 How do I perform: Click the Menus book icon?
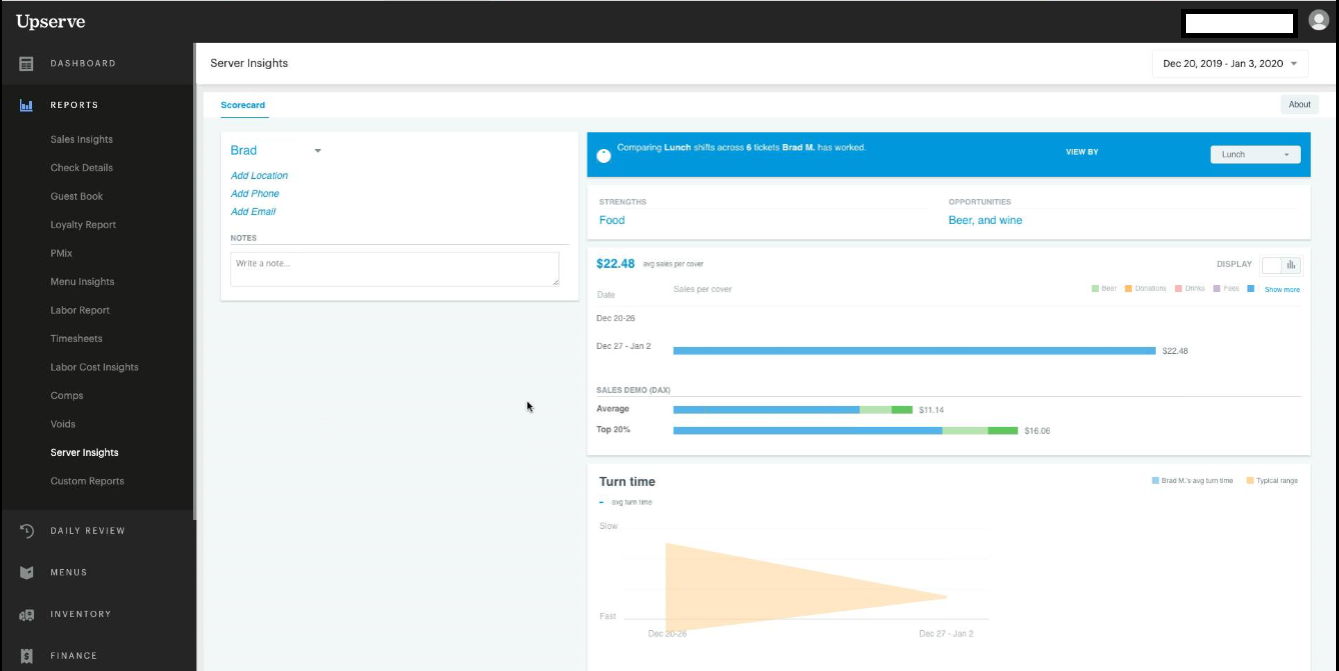27,573
